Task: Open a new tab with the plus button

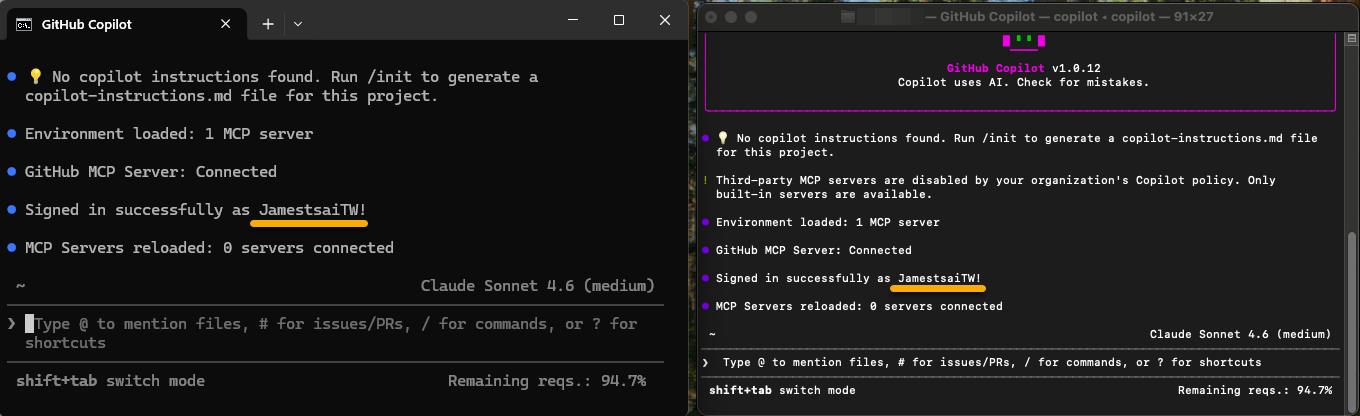Action: pos(268,24)
